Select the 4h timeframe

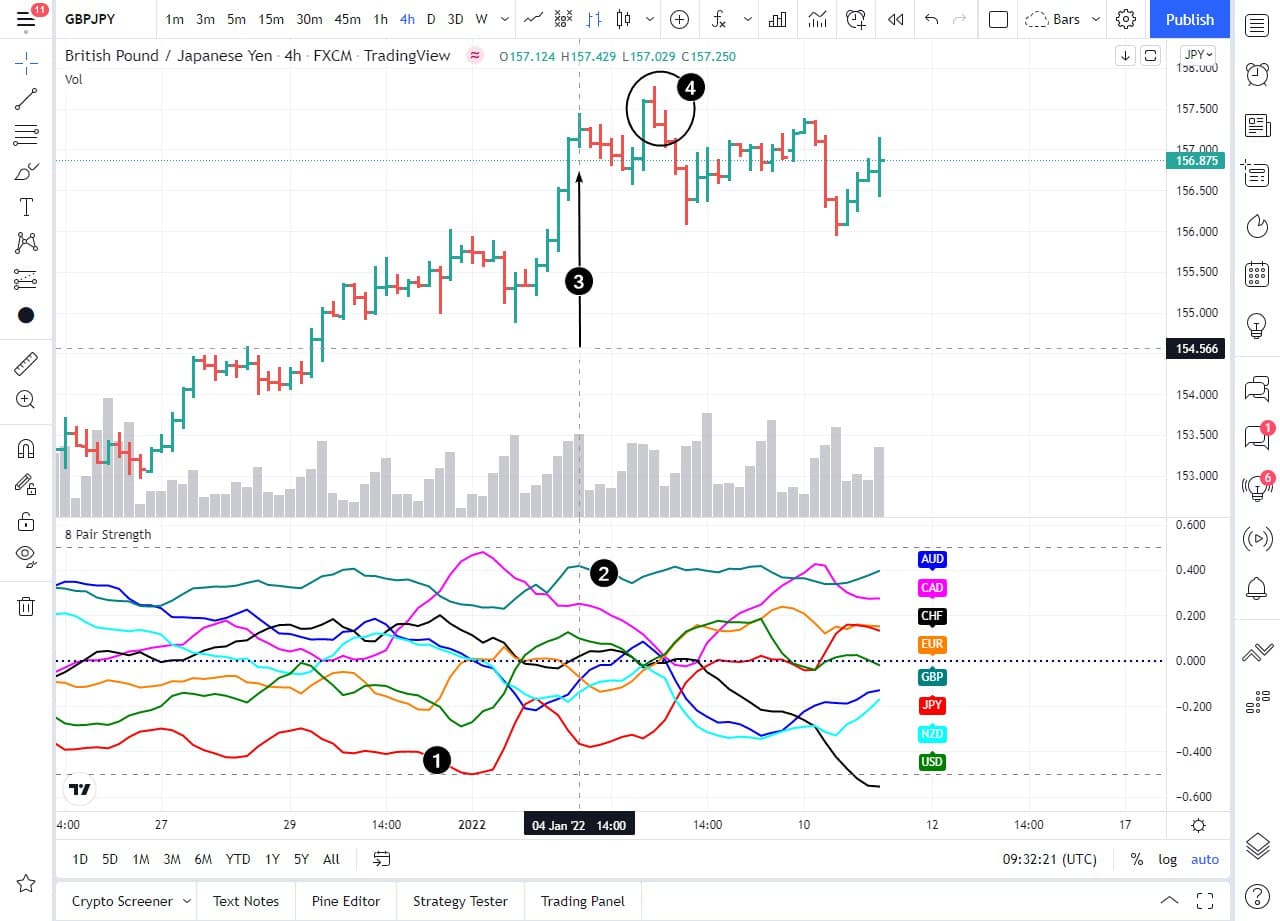click(407, 19)
